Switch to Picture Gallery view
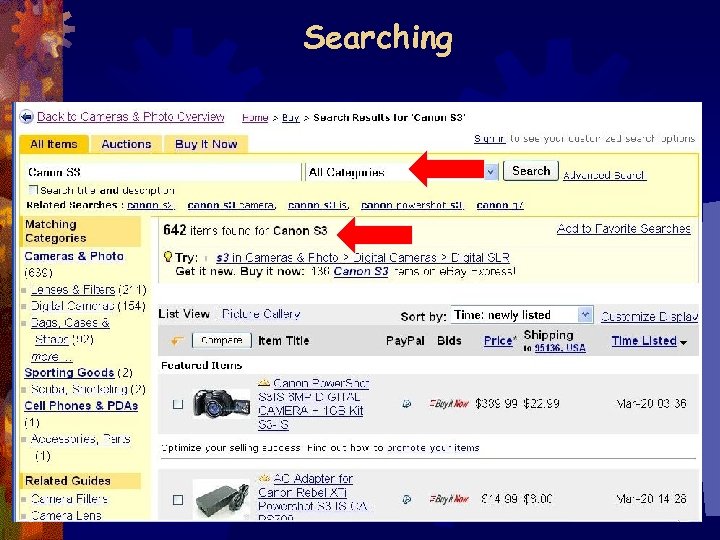 [261, 314]
